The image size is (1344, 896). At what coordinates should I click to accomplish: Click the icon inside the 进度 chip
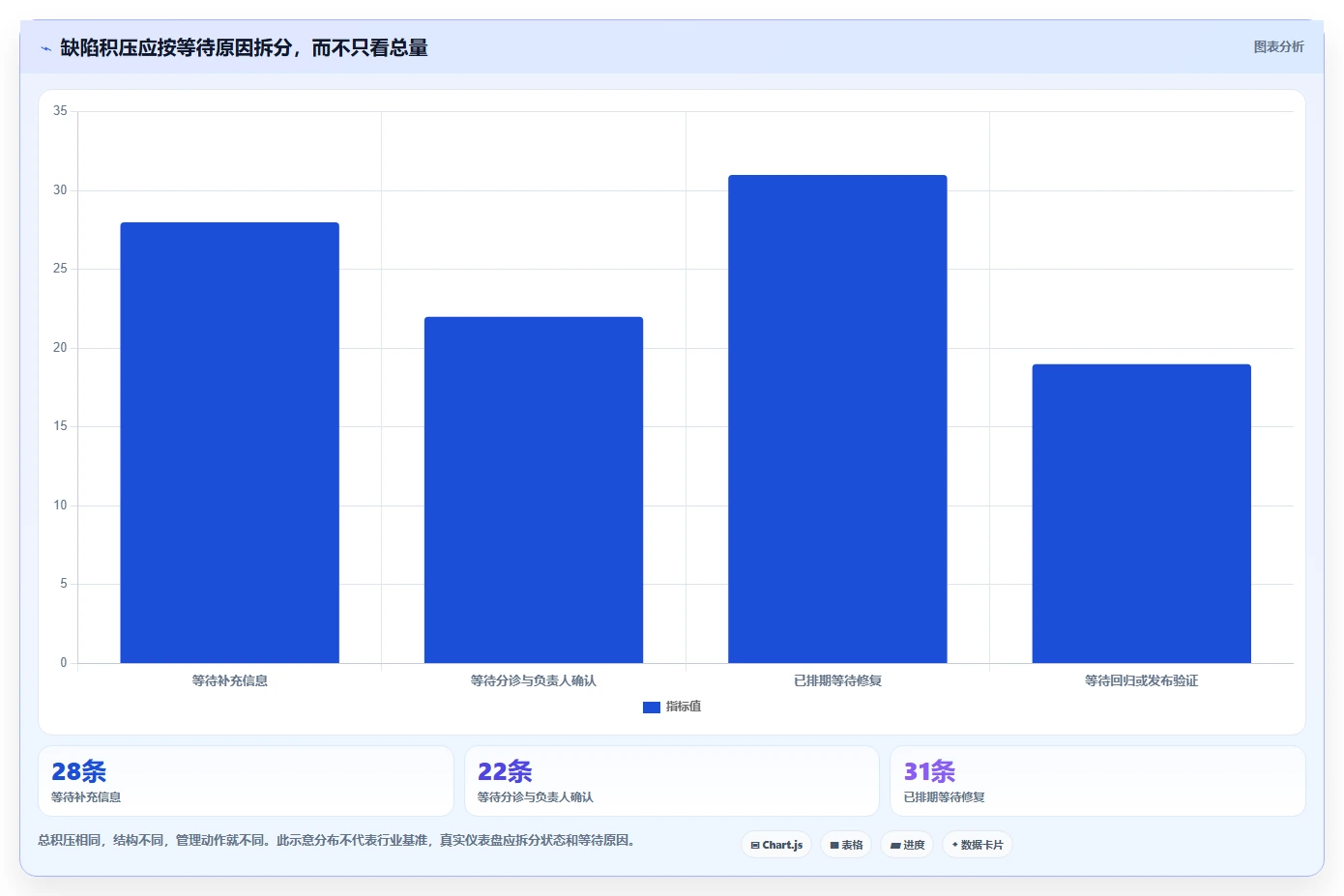[895, 846]
